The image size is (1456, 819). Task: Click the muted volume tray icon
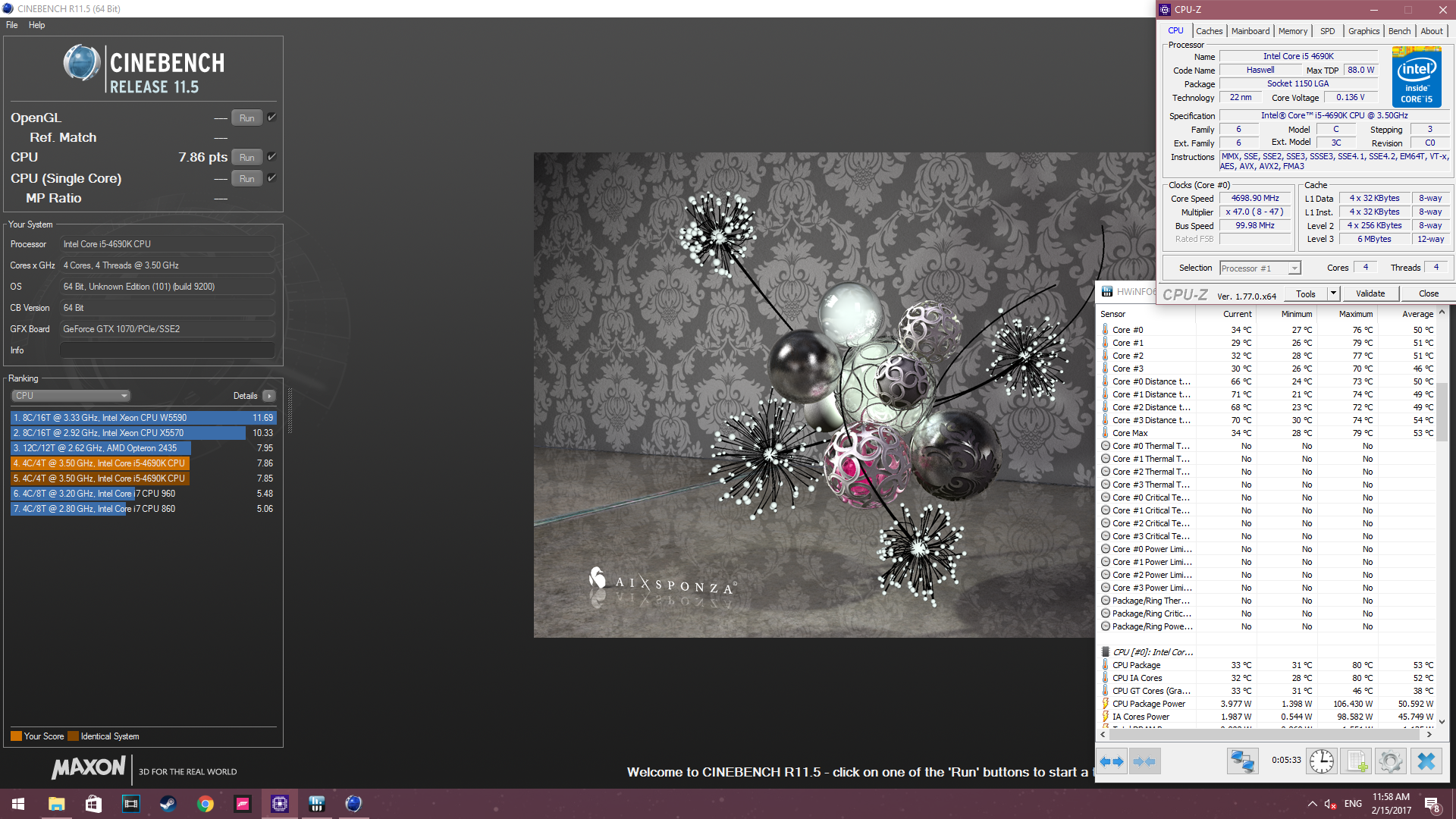[1330, 804]
